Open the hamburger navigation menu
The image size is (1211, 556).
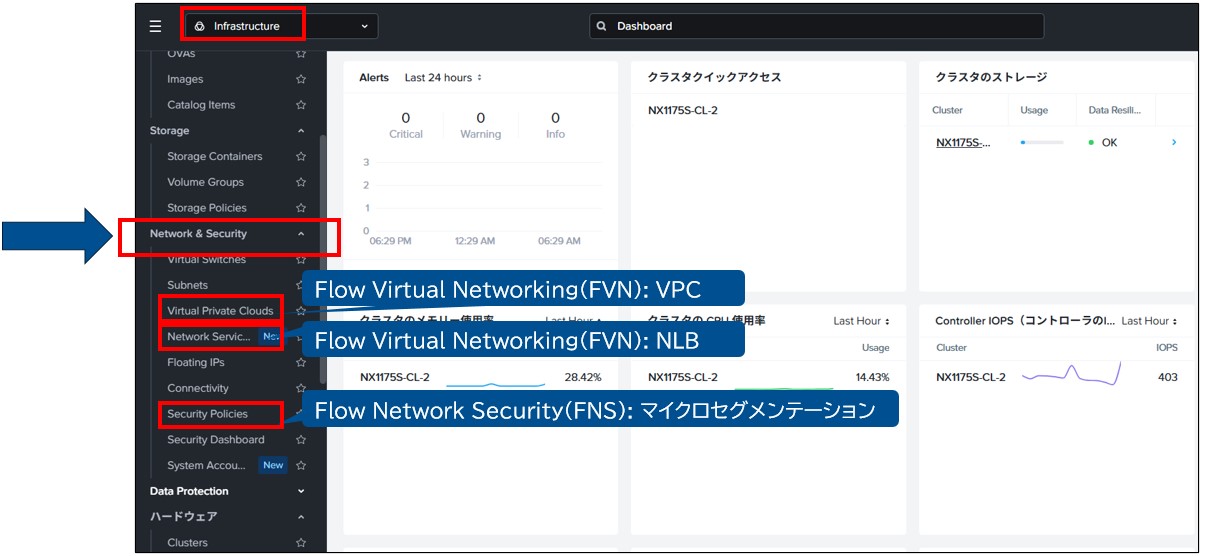155,26
